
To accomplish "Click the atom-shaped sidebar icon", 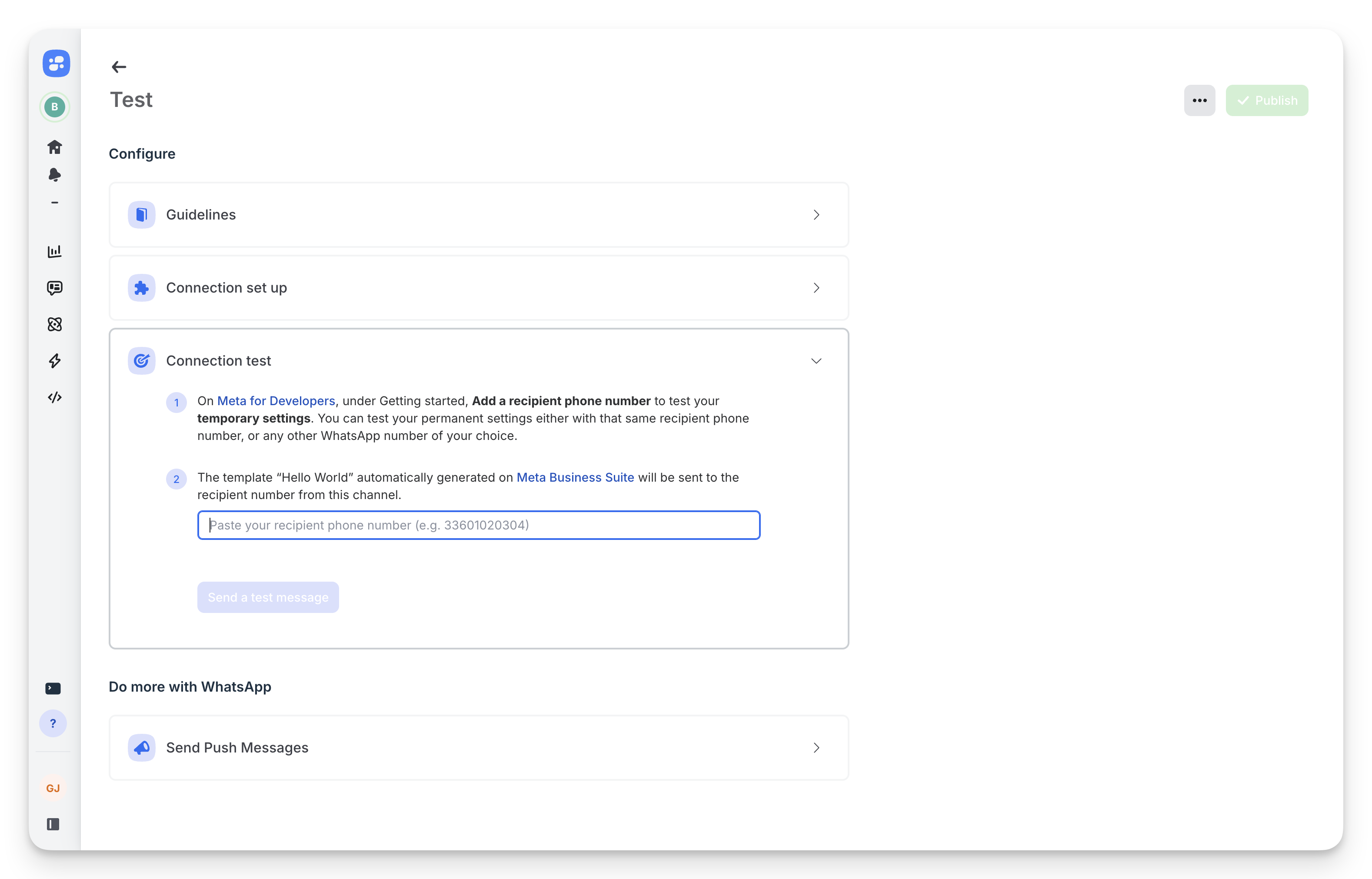I will (x=55, y=324).
